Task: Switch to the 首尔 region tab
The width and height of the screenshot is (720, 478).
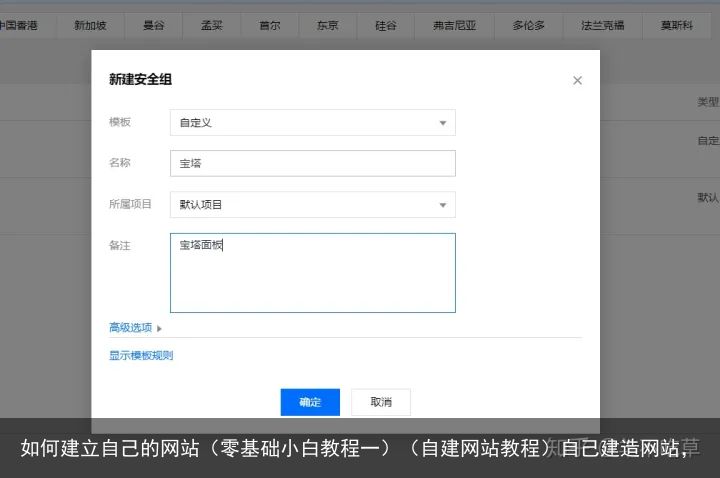Action: tap(270, 26)
